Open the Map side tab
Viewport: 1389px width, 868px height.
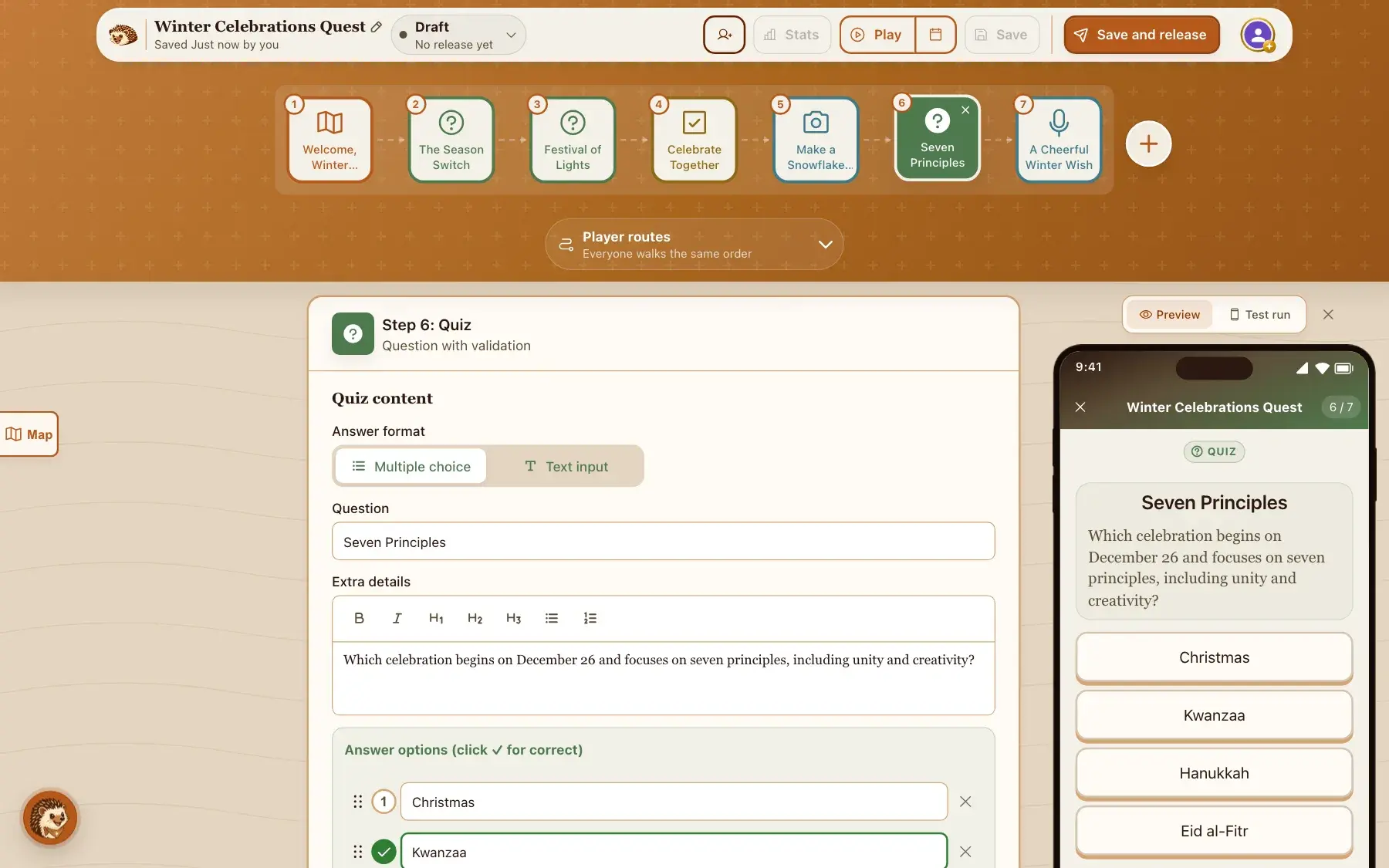click(x=29, y=434)
